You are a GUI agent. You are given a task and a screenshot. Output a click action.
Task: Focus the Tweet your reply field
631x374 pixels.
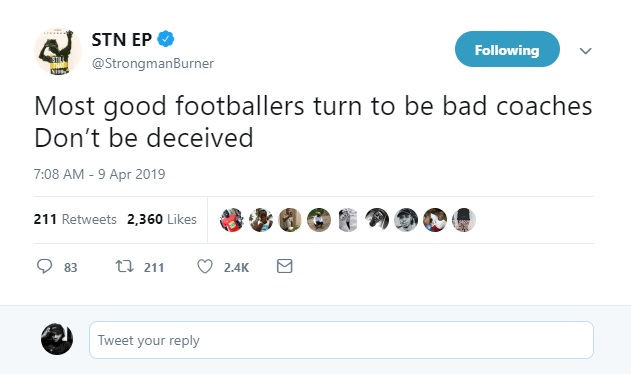pyautogui.click(x=341, y=340)
